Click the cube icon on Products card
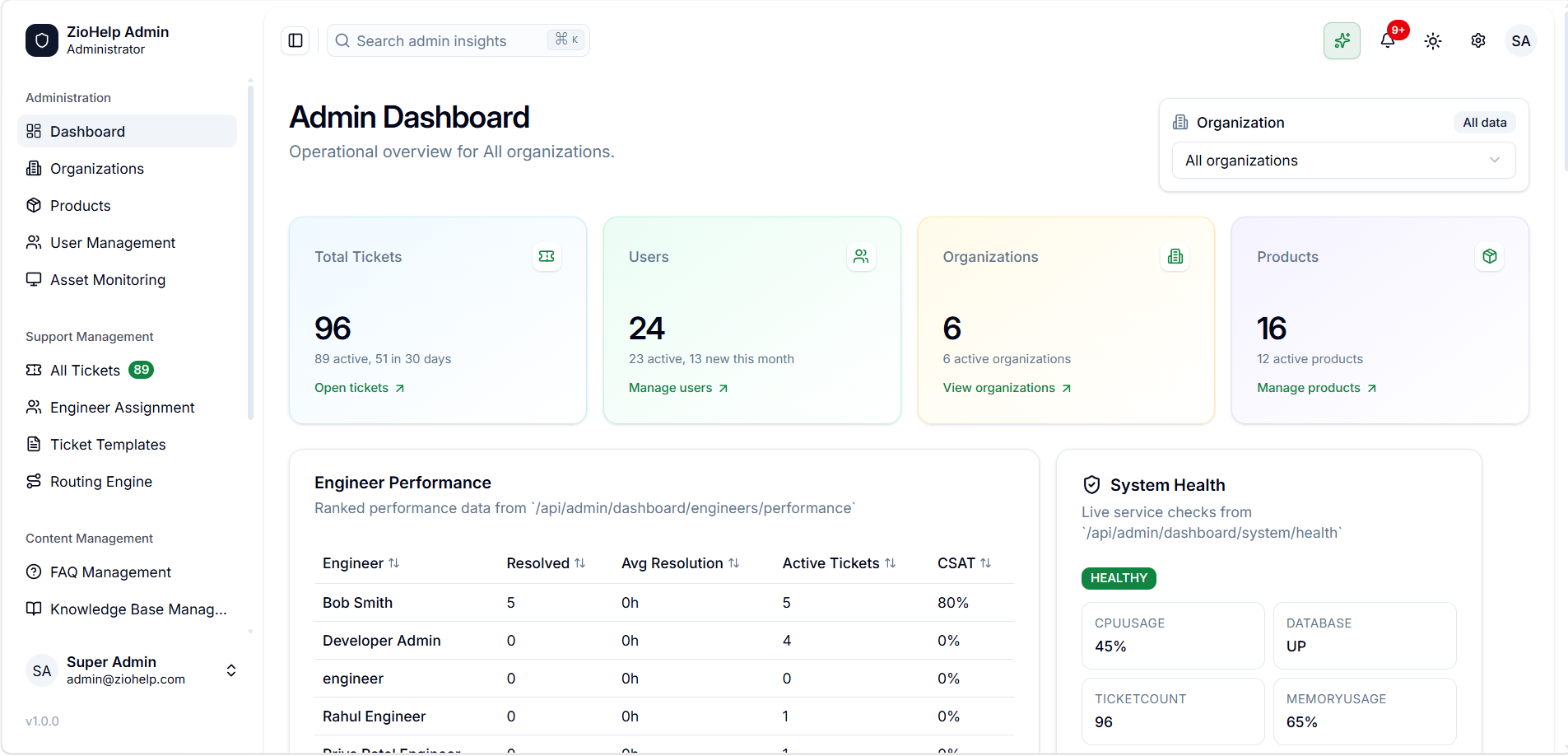The width and height of the screenshot is (1568, 756). (x=1490, y=256)
